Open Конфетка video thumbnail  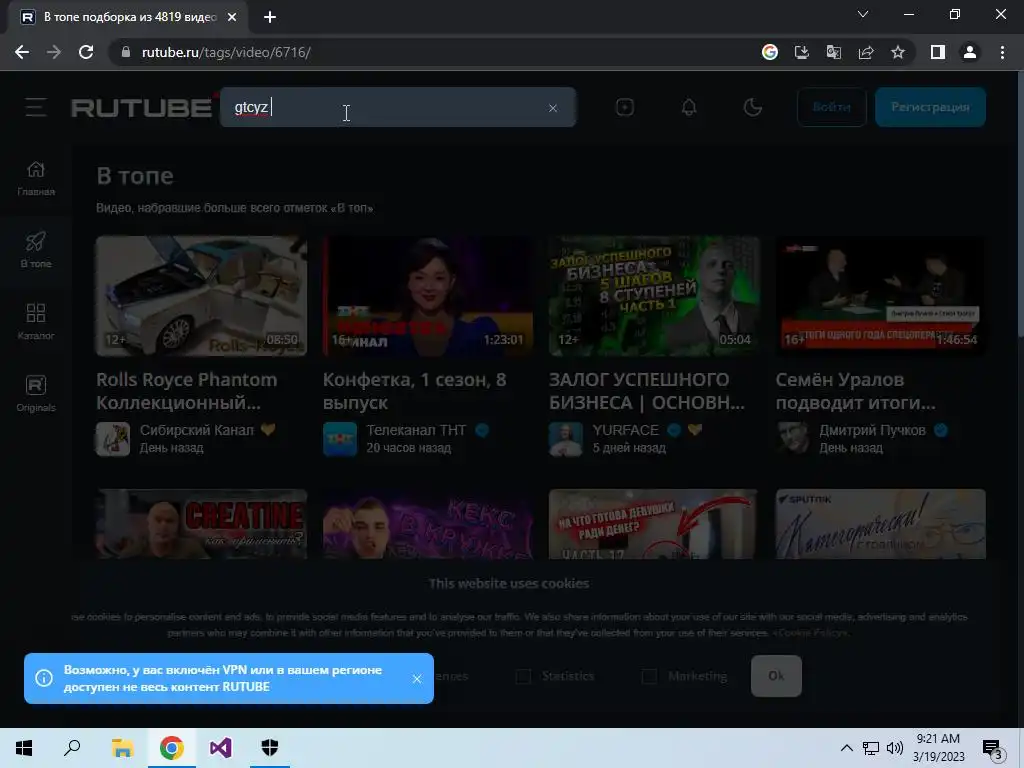point(428,296)
